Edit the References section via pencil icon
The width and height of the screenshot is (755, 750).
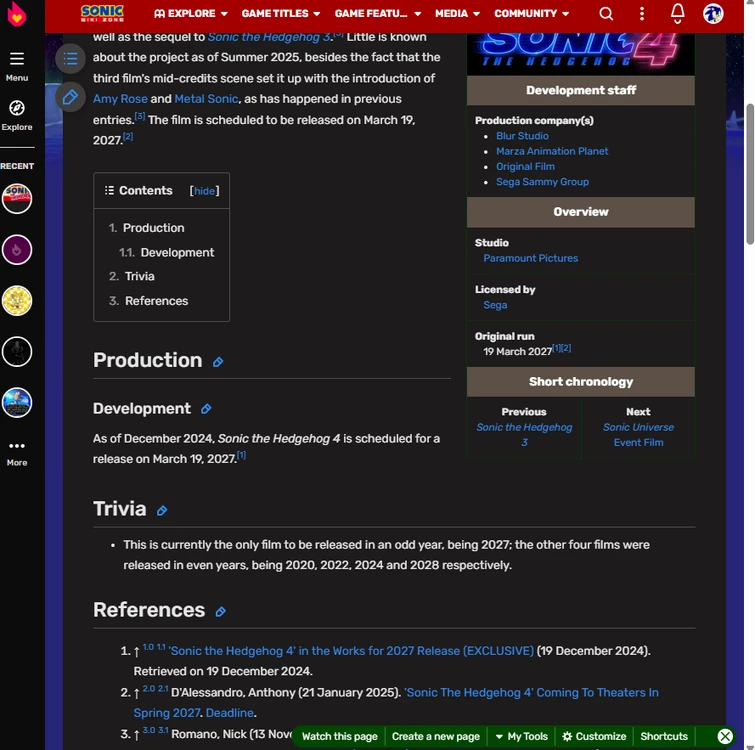[221, 612]
